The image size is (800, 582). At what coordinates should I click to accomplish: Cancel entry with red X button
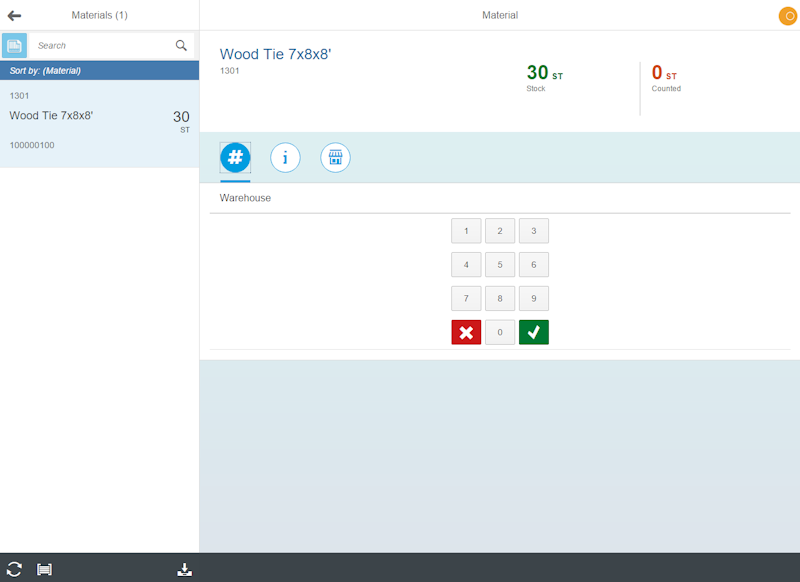coord(466,333)
